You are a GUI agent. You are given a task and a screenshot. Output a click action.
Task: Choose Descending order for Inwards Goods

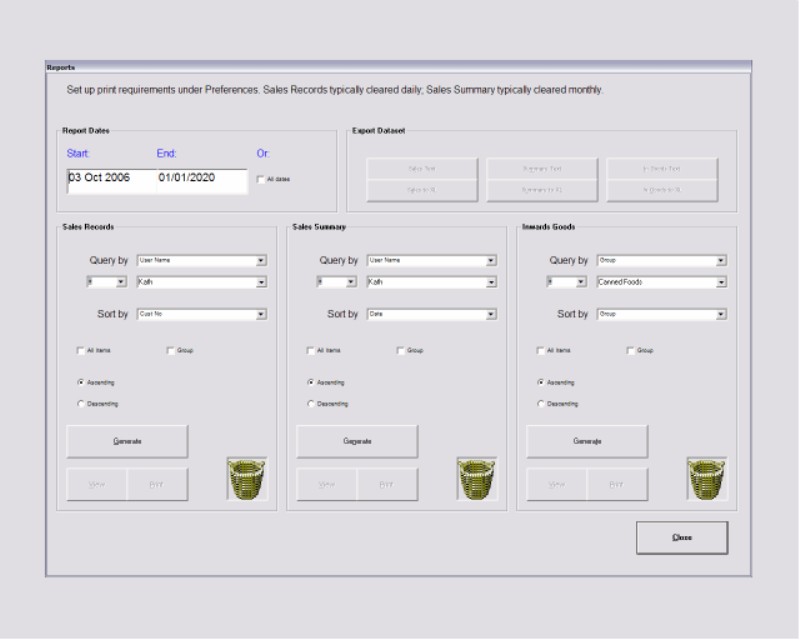(x=541, y=404)
